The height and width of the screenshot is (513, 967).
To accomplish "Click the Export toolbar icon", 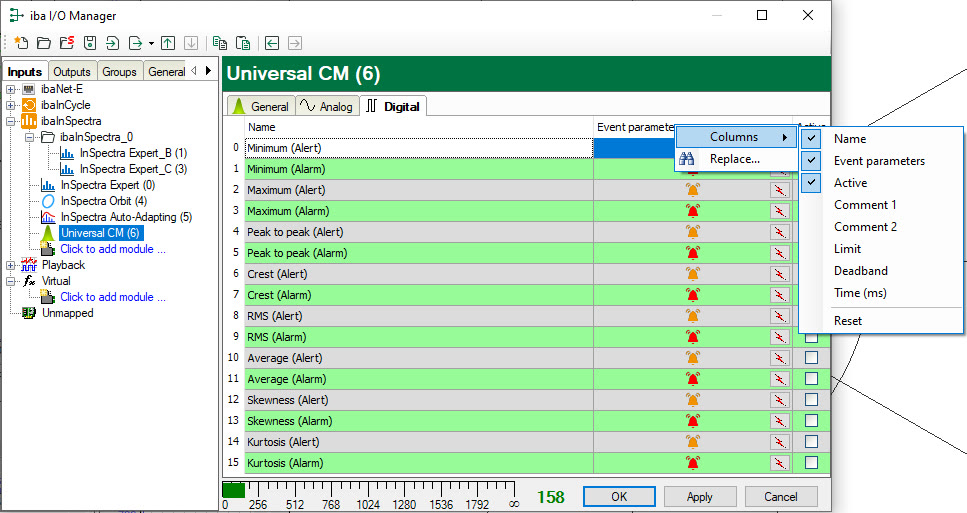I will (135, 43).
